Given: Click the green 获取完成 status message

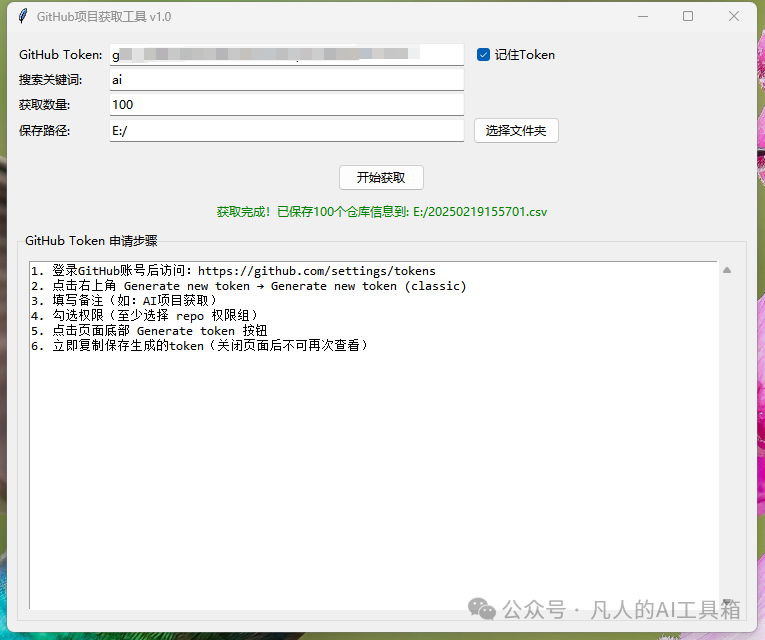Looking at the screenshot, I should click(x=382, y=212).
